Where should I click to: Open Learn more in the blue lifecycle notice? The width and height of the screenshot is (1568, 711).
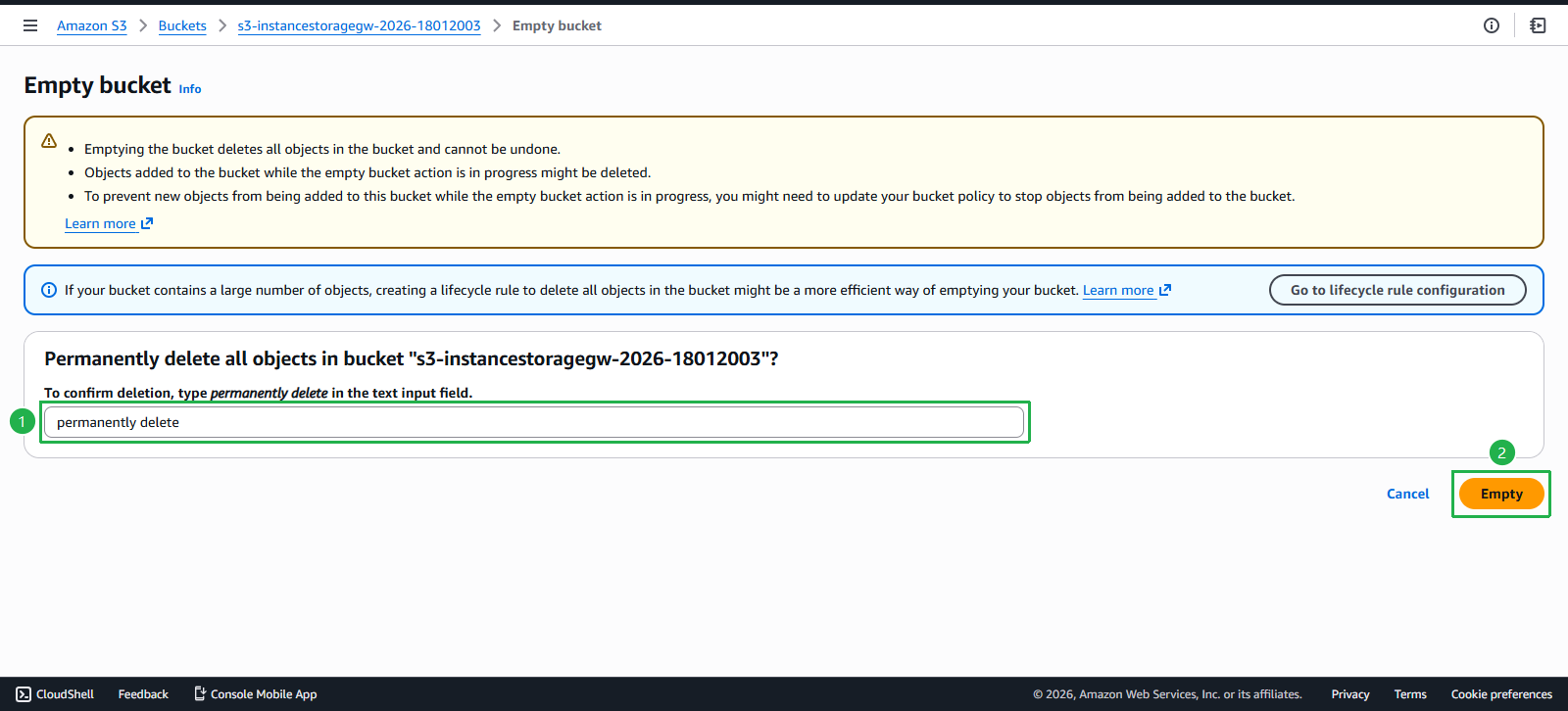click(1127, 290)
